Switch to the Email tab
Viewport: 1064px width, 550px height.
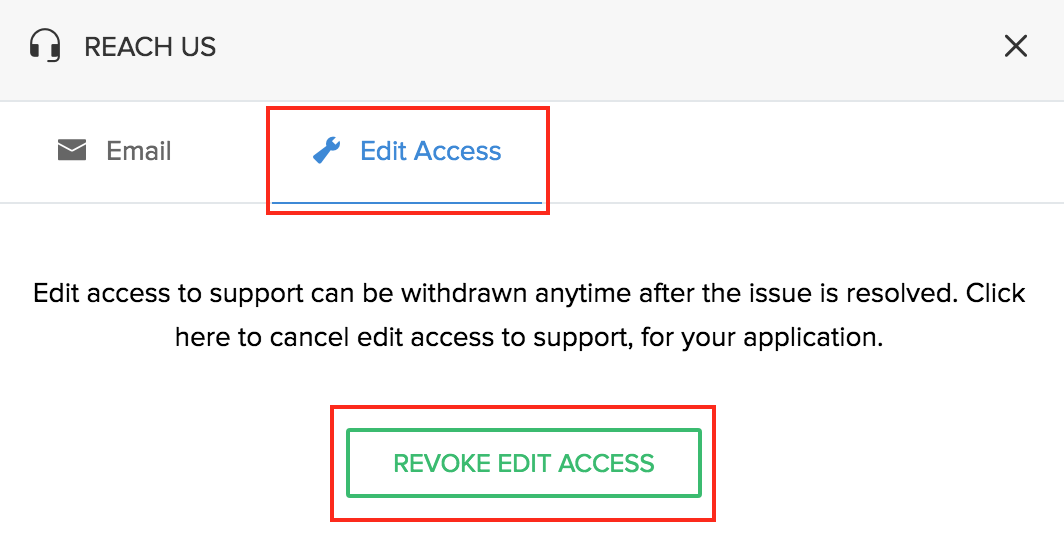115,151
